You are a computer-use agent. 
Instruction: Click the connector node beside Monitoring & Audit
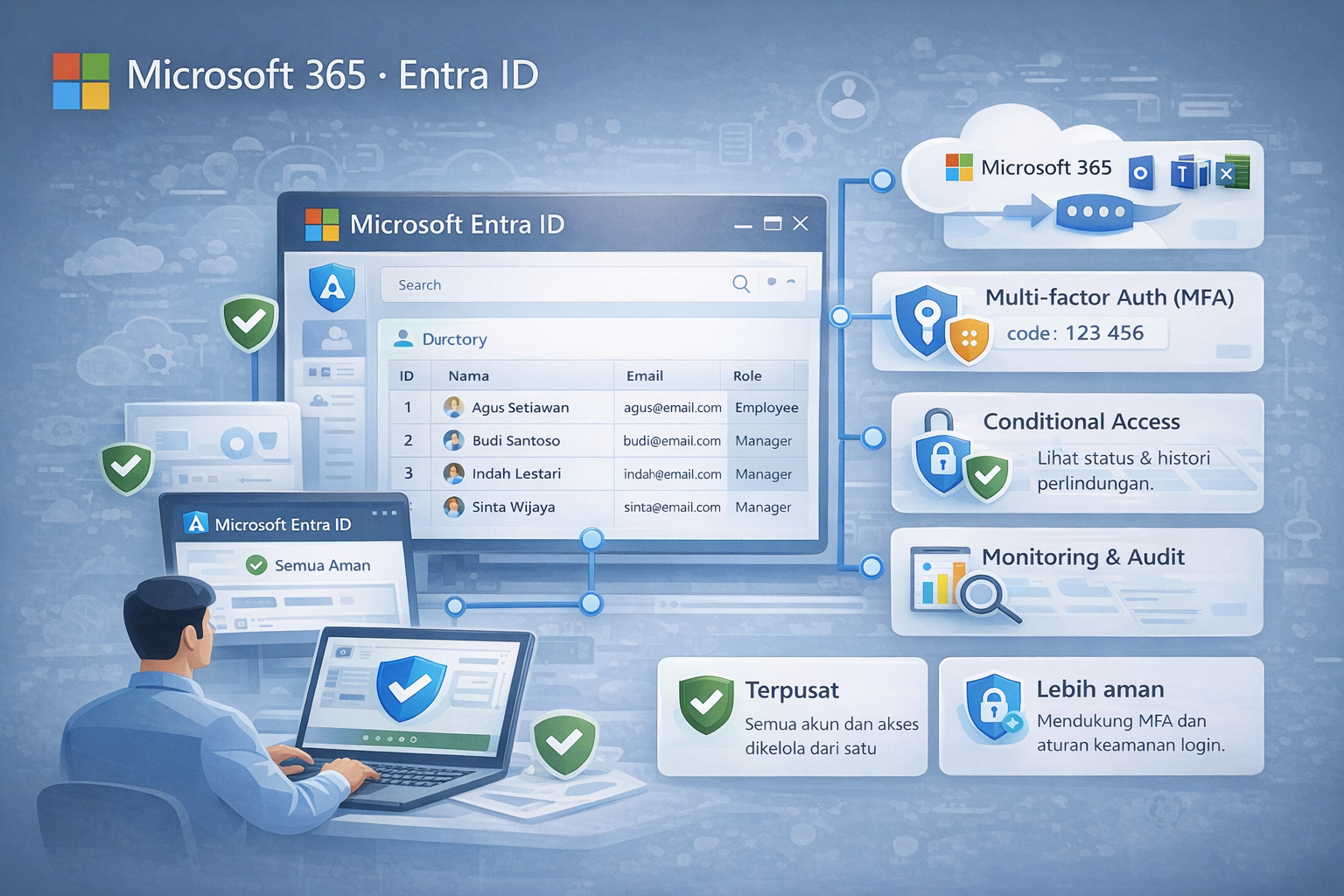pyautogui.click(x=871, y=567)
